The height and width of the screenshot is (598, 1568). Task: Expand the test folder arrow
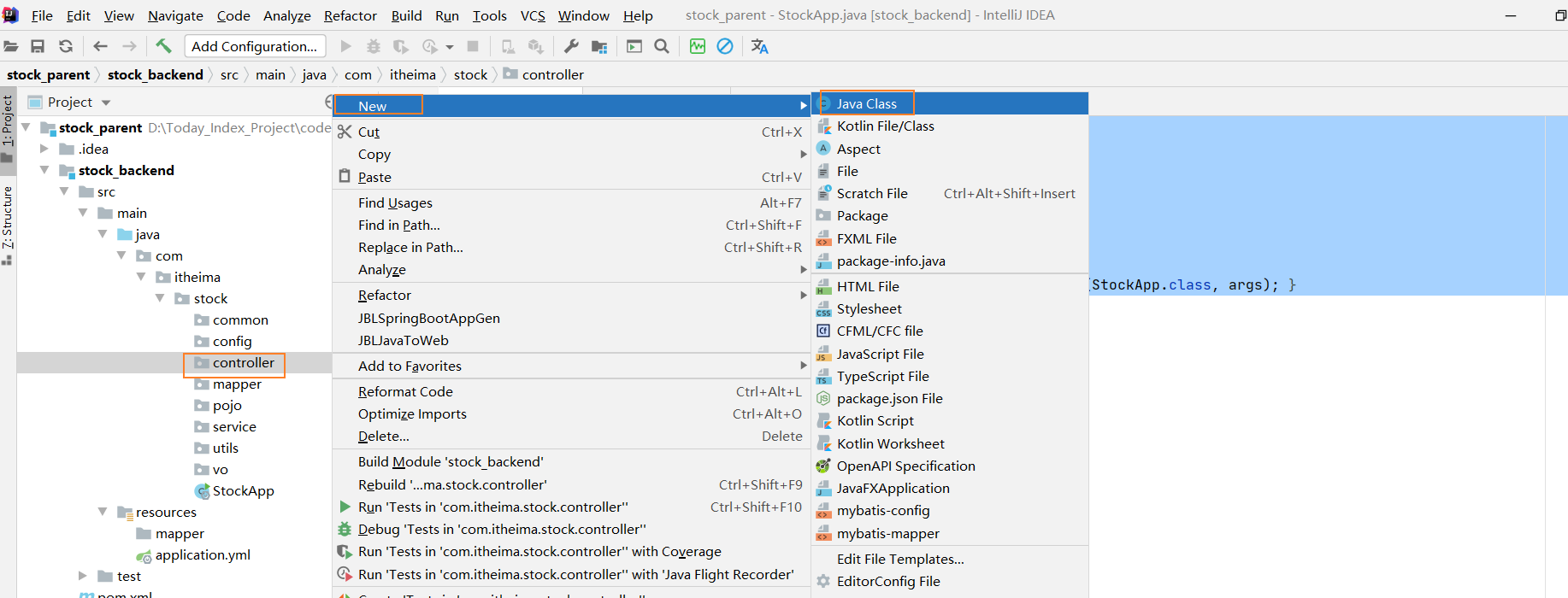click(x=83, y=576)
